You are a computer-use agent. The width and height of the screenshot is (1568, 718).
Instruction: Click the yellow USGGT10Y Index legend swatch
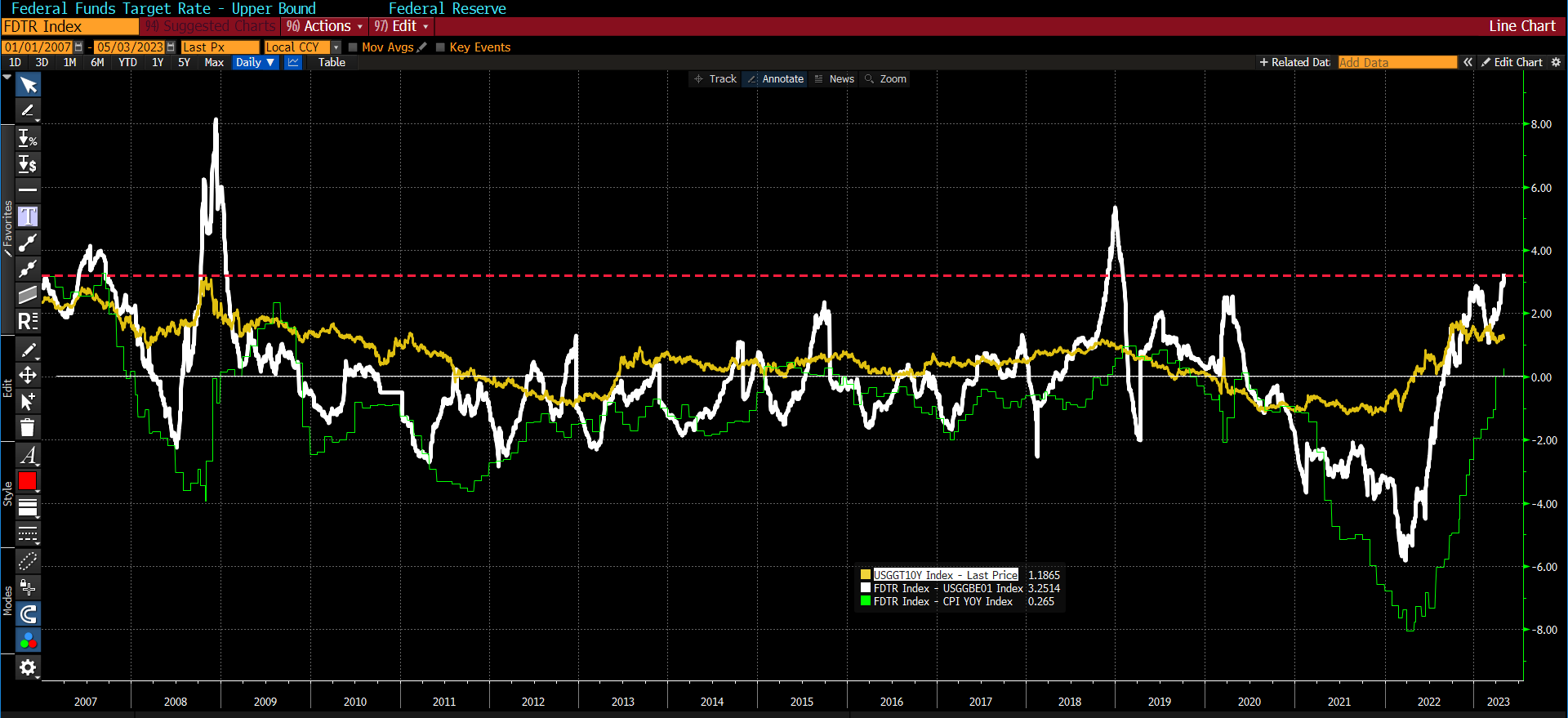(x=866, y=575)
